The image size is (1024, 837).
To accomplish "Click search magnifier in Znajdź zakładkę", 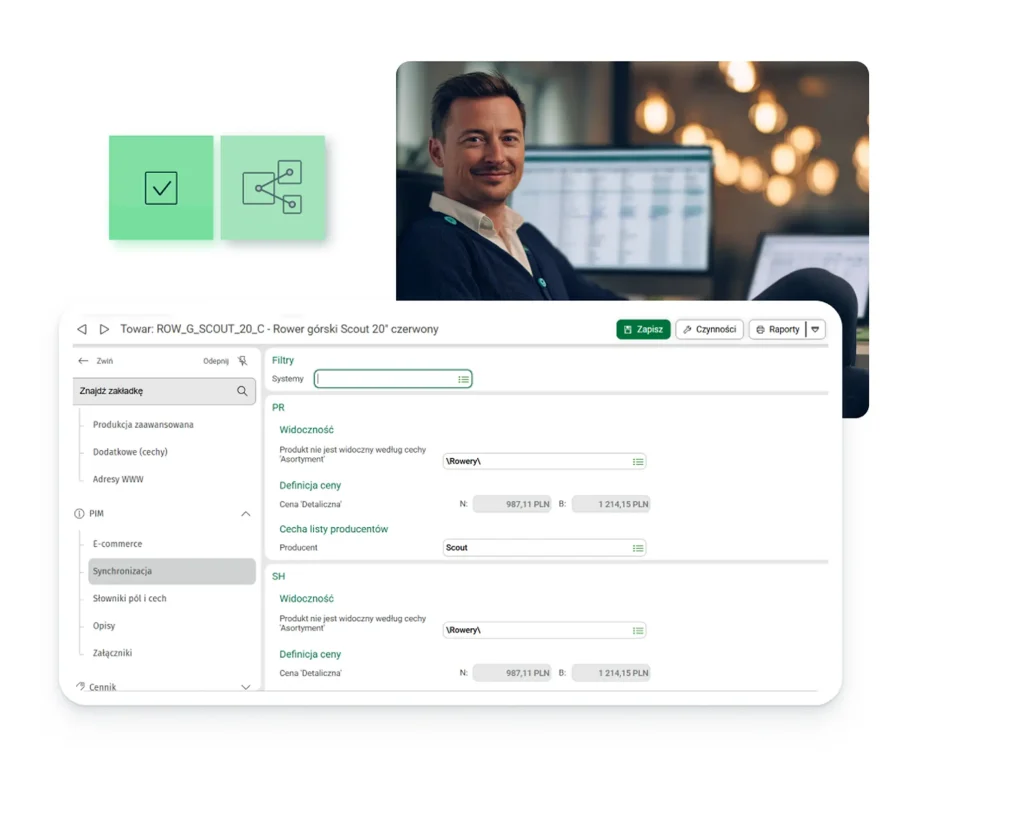I will coord(242,391).
